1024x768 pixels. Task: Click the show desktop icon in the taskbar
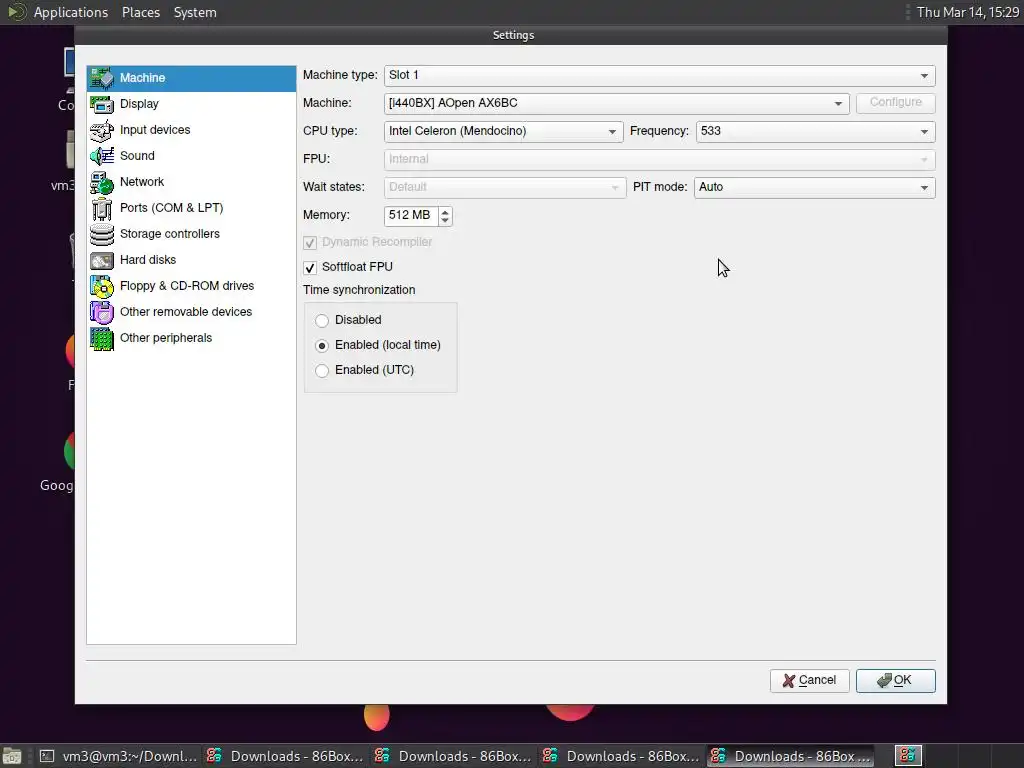click(x=12, y=756)
